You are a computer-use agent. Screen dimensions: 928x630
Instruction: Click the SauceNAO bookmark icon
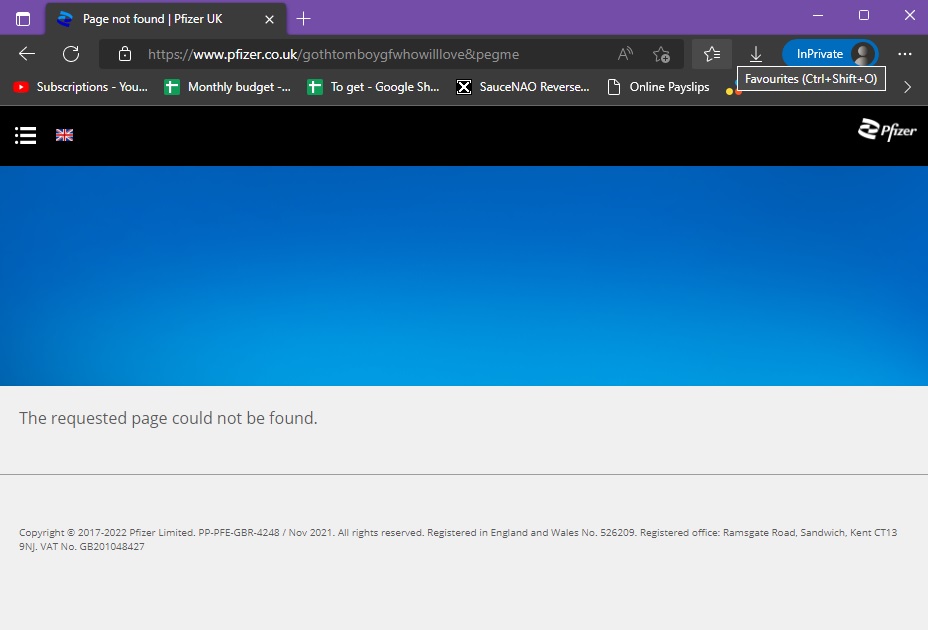tap(464, 87)
